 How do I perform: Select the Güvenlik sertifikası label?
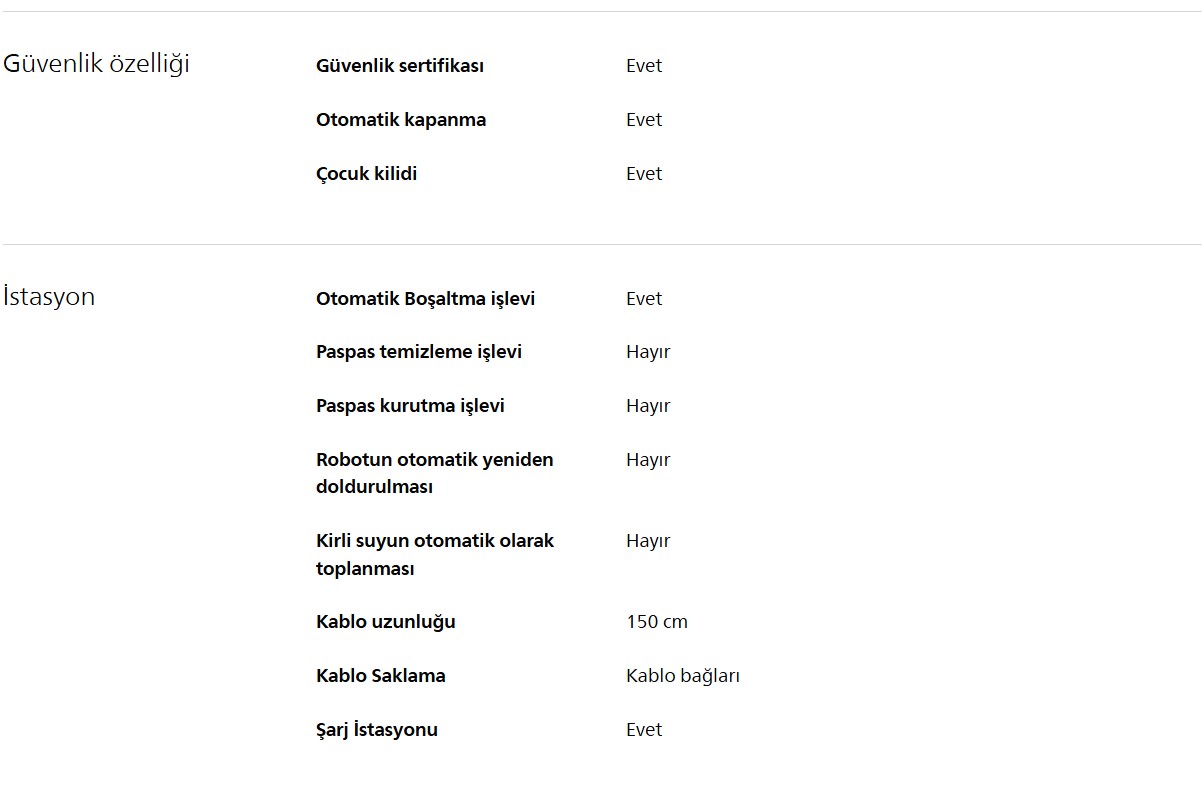click(400, 66)
